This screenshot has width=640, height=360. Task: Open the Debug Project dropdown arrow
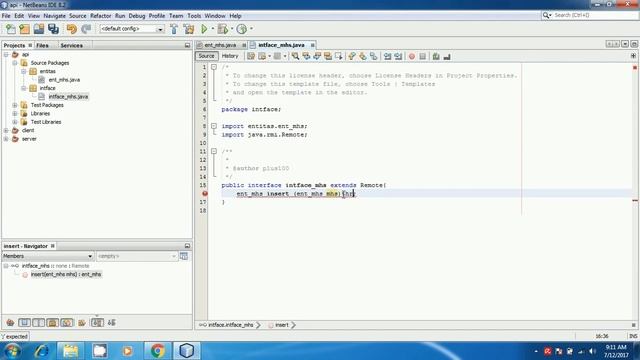coord(232,29)
